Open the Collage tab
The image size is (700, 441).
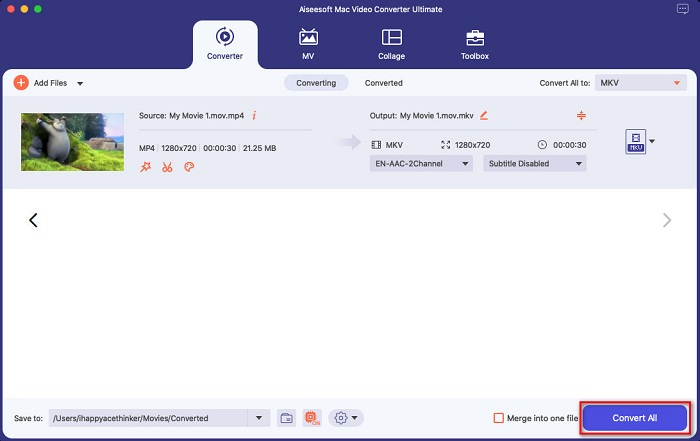tap(392, 44)
